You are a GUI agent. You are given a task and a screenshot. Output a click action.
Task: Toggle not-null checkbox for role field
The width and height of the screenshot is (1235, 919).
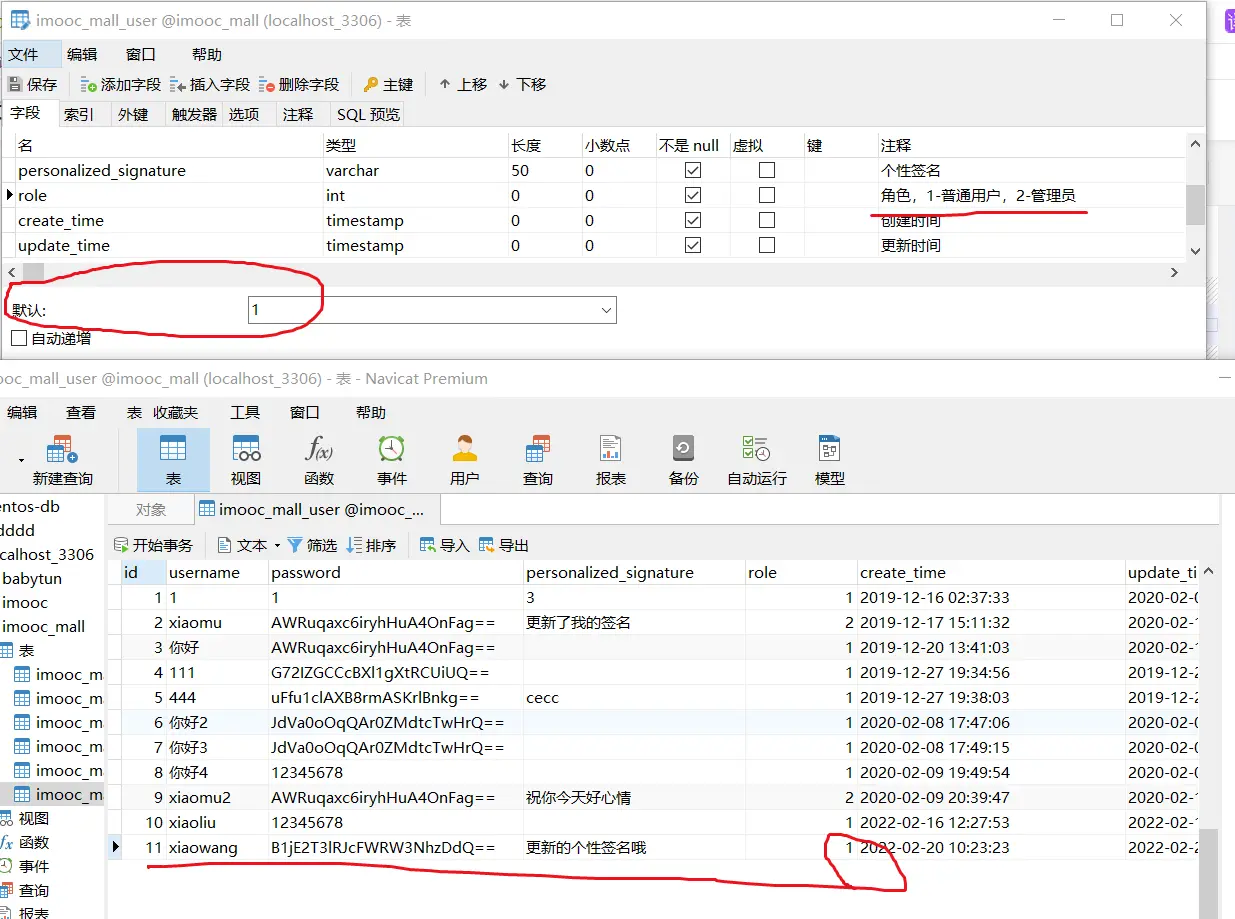tap(692, 195)
